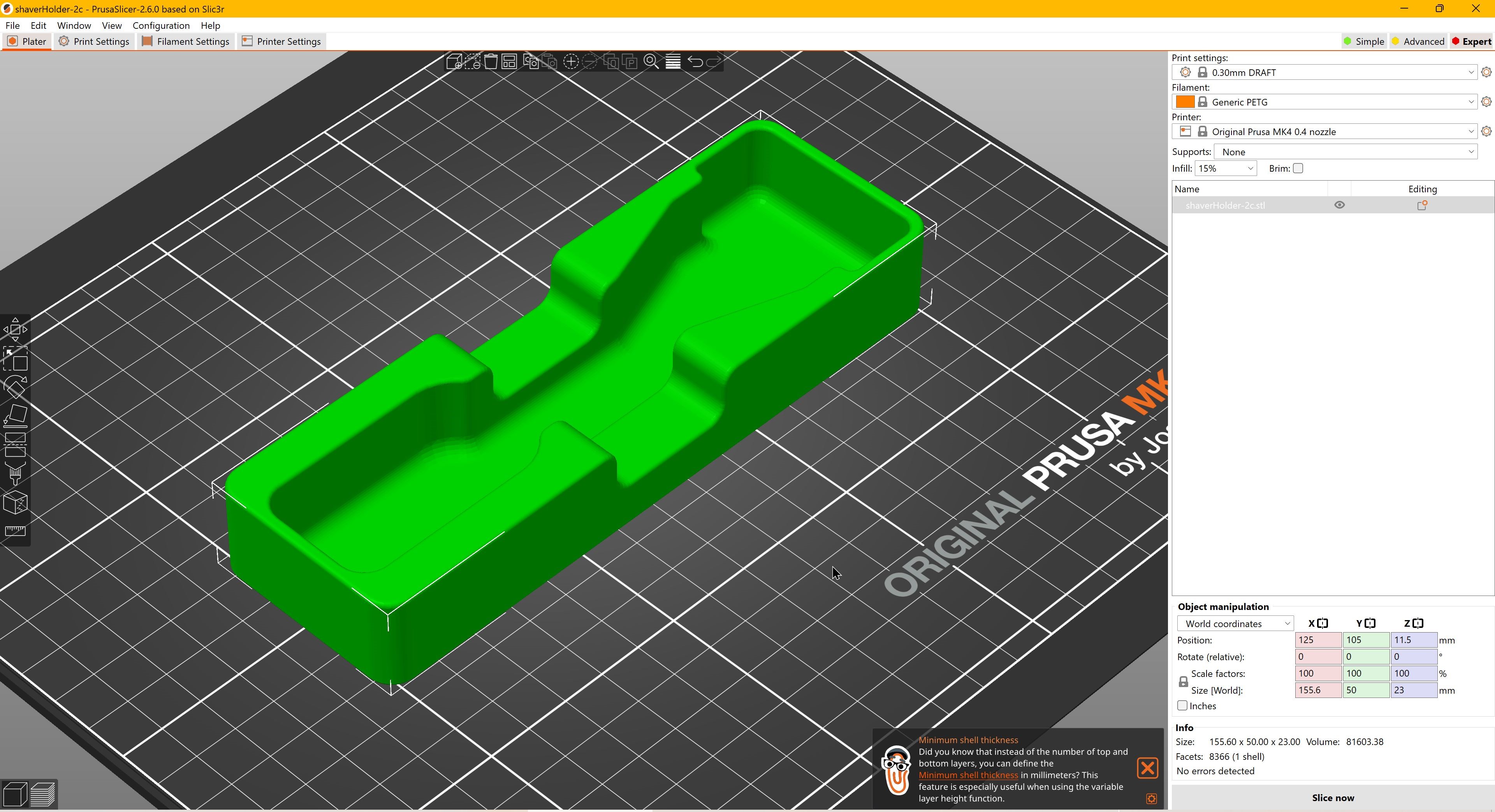Click the orange filament color swatch
1495x812 pixels.
[1184, 102]
